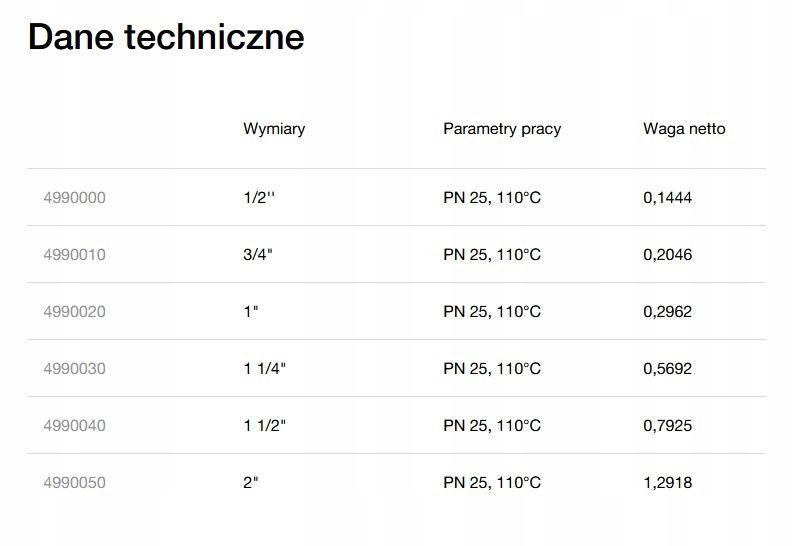Click the 'Parametry pracy' column header
The image size is (808, 546).
point(502,129)
